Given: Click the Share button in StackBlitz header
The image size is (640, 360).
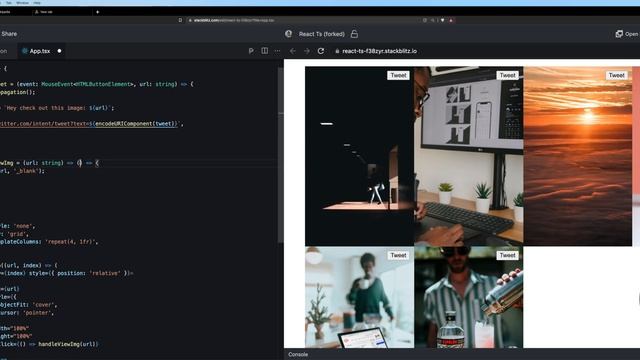Looking at the screenshot, I should 9,34.
